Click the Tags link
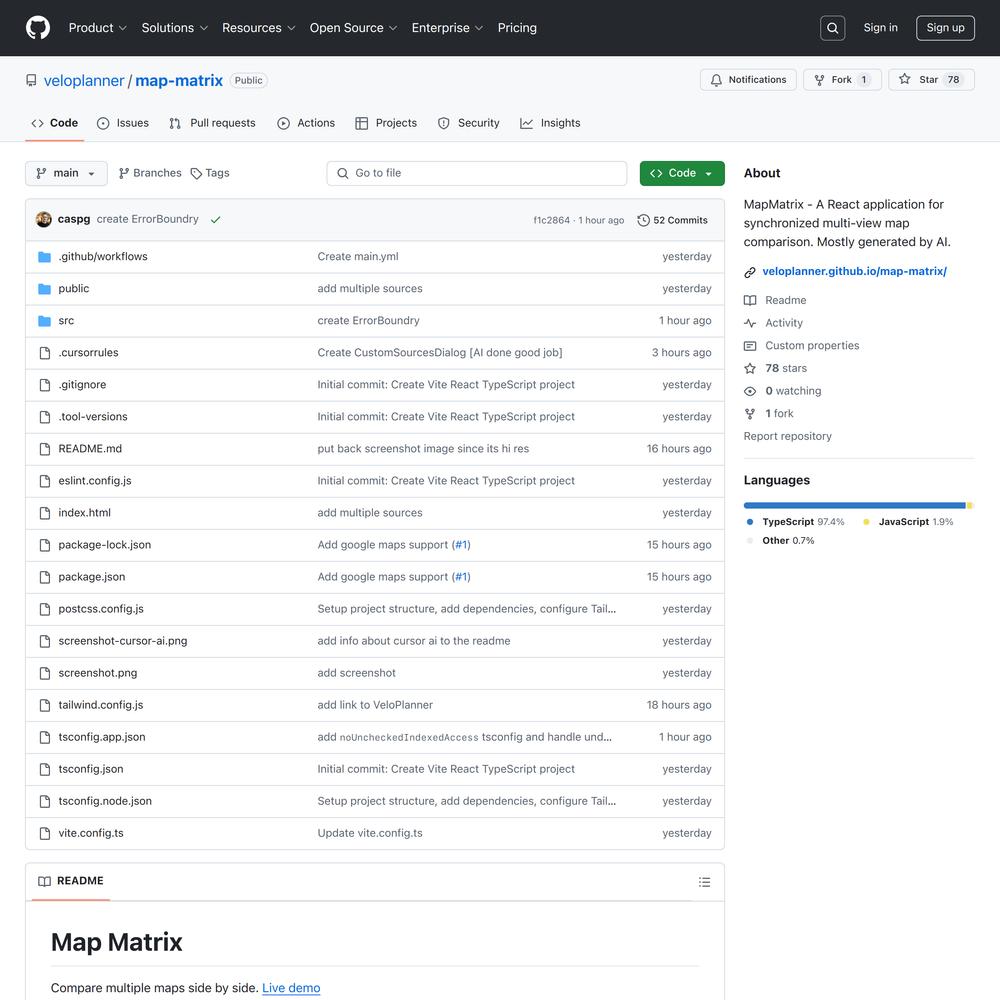Screen dimensions: 1000x1000 click(210, 173)
